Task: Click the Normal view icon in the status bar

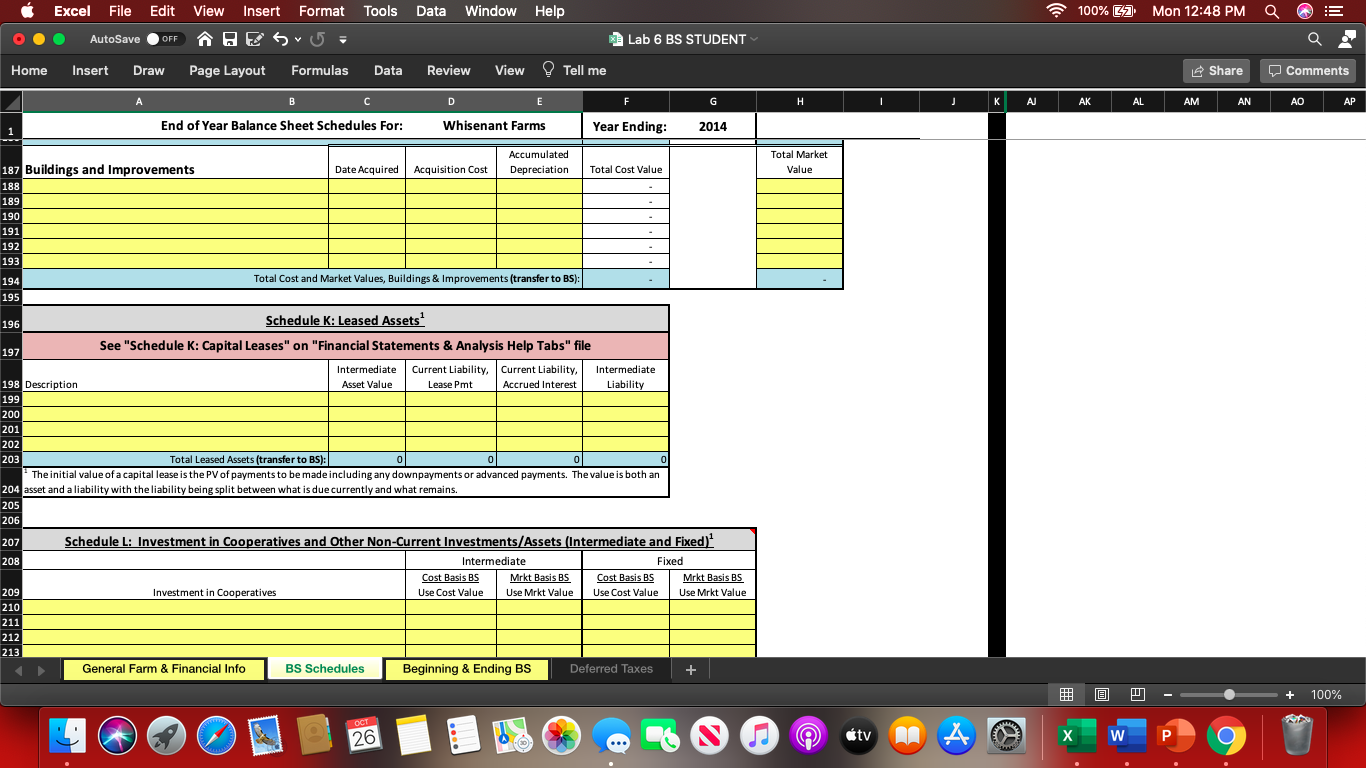Action: pos(1065,694)
